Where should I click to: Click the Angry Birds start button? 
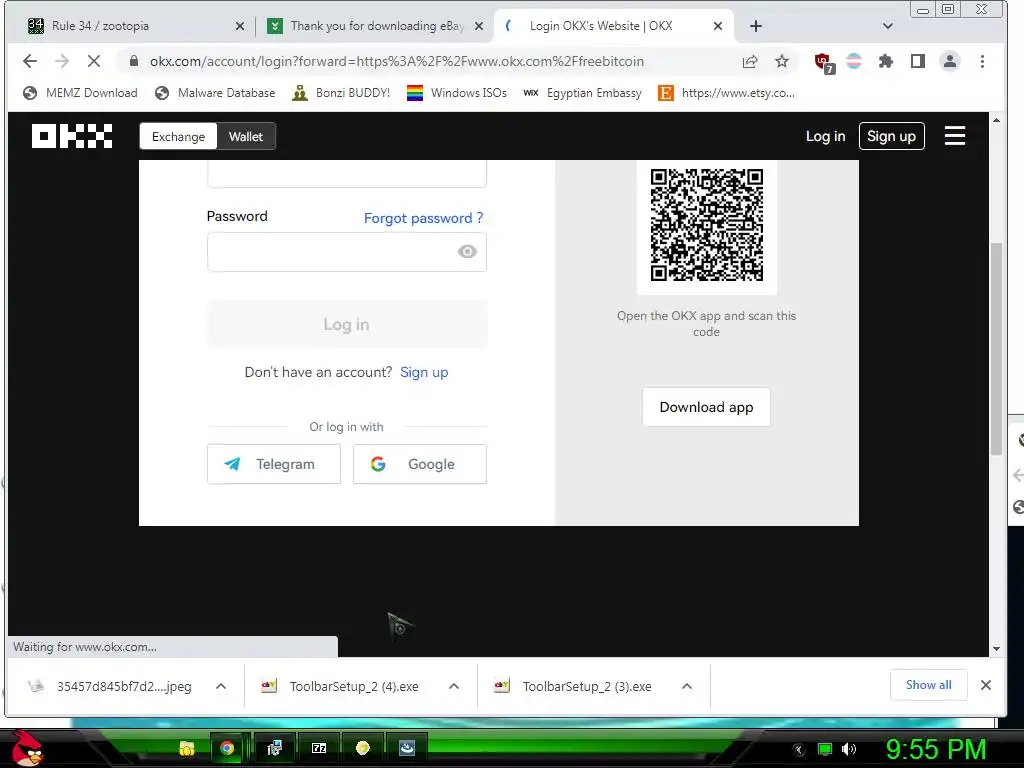point(27,748)
